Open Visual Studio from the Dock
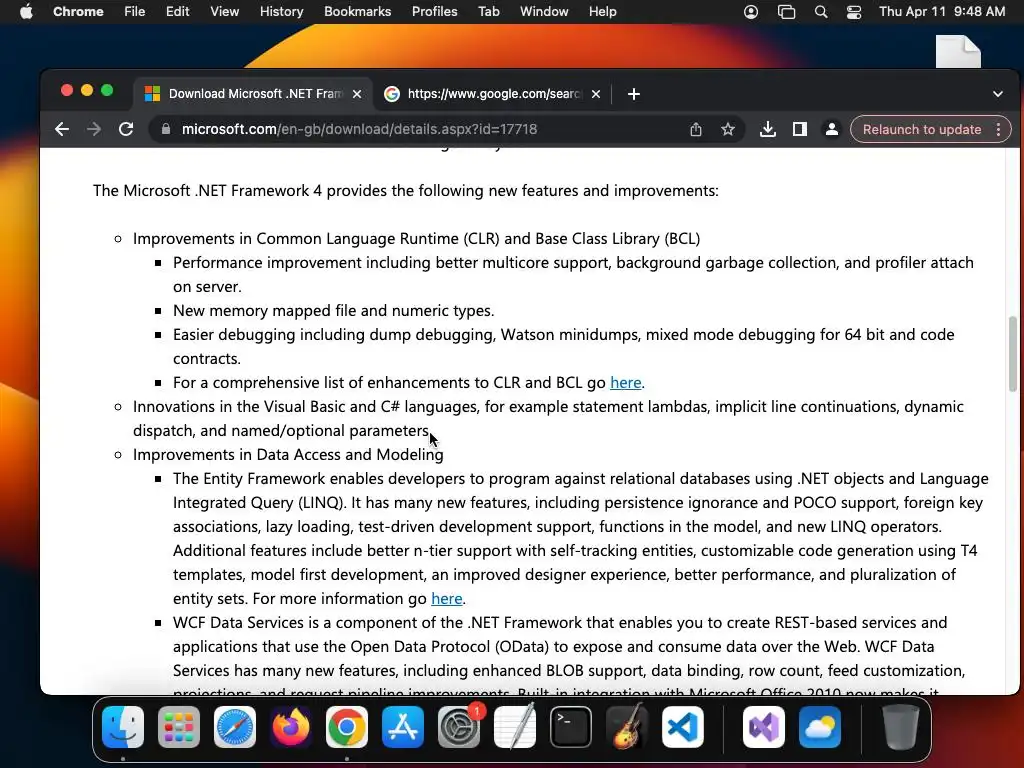This screenshot has height=768, width=1024. tap(763, 727)
